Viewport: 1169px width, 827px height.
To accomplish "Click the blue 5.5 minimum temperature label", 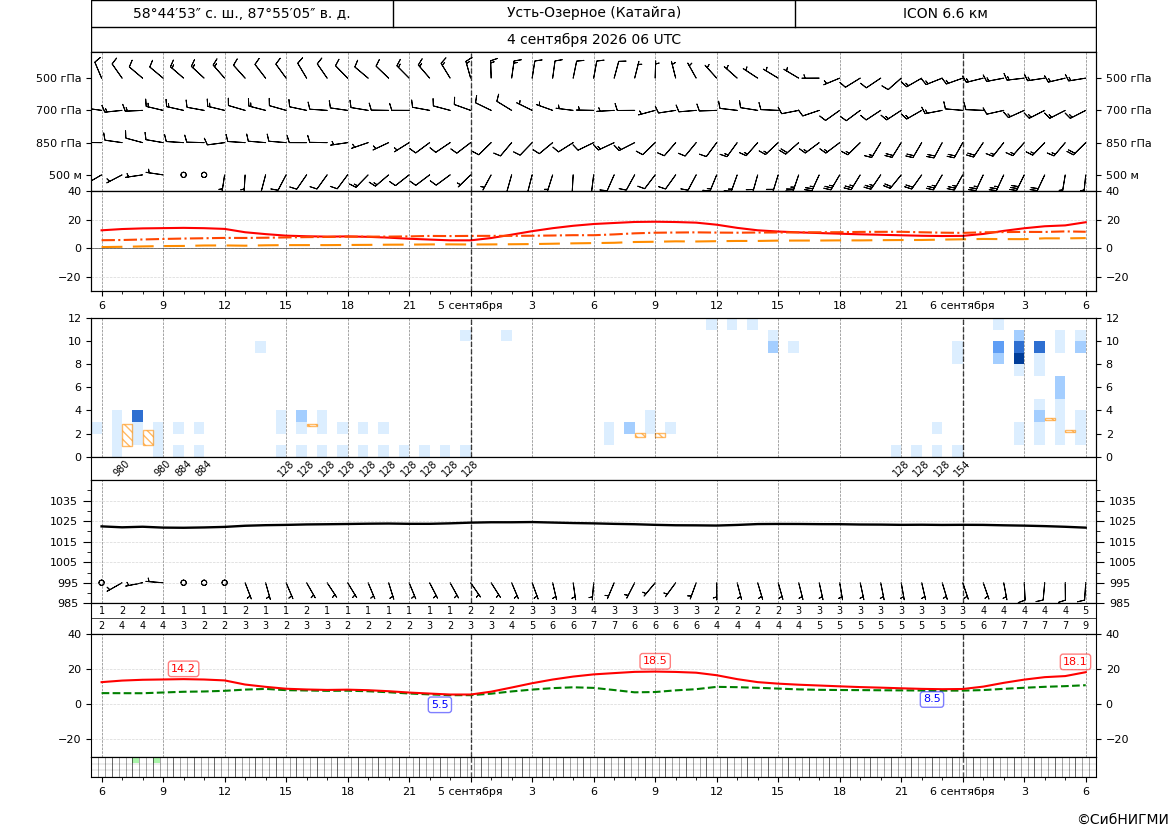I will (440, 704).
